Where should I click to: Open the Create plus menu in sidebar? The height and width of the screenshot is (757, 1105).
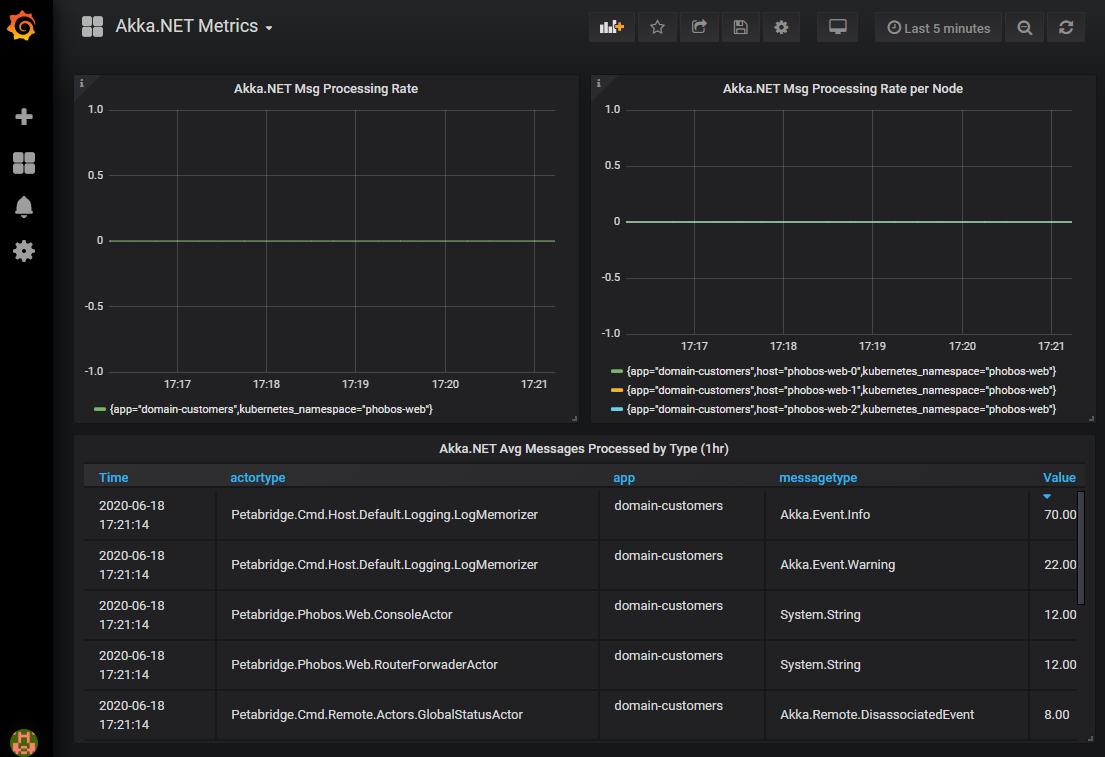(x=24, y=116)
